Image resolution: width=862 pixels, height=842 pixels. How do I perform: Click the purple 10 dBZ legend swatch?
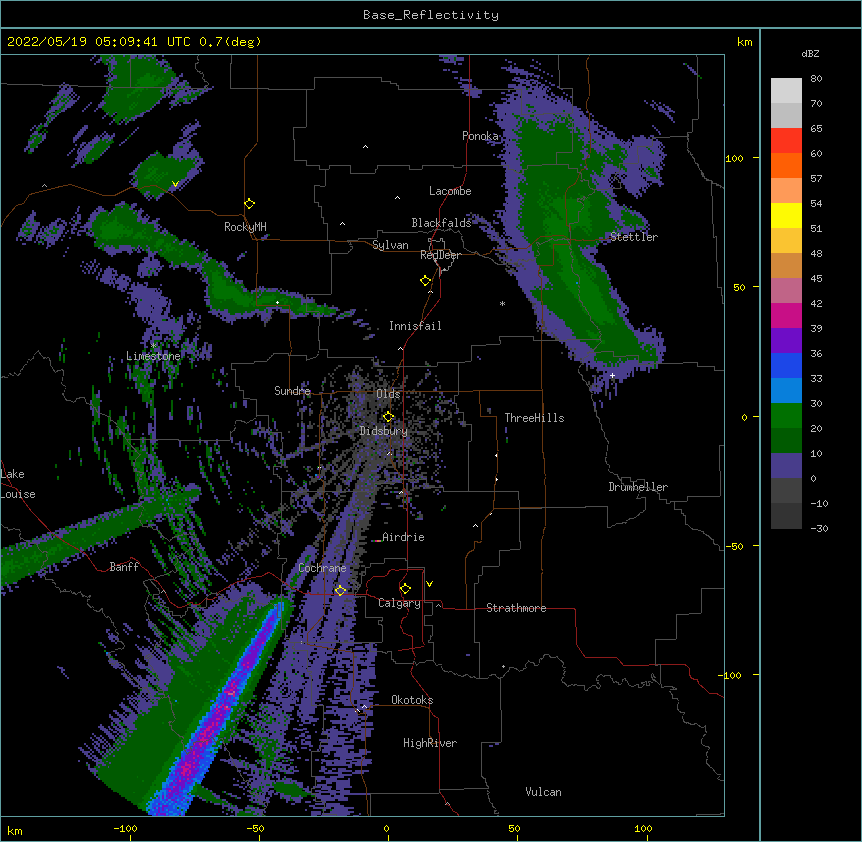click(786, 466)
